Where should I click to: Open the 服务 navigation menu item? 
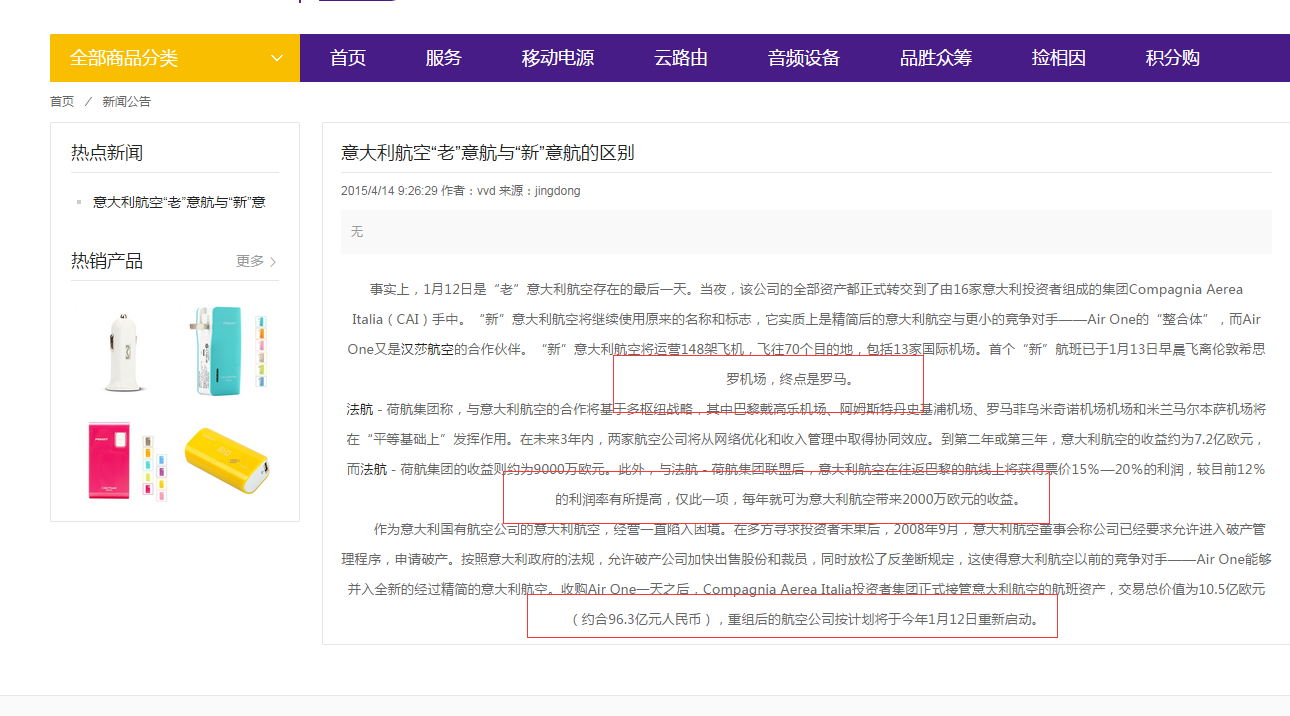click(443, 58)
